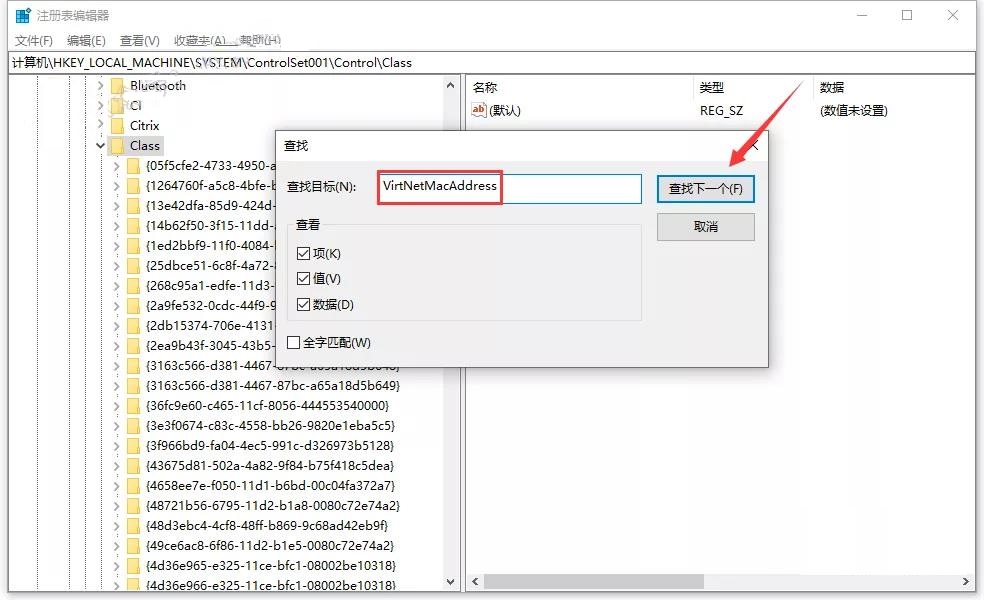Click values pane scroll right arrow

point(966,582)
